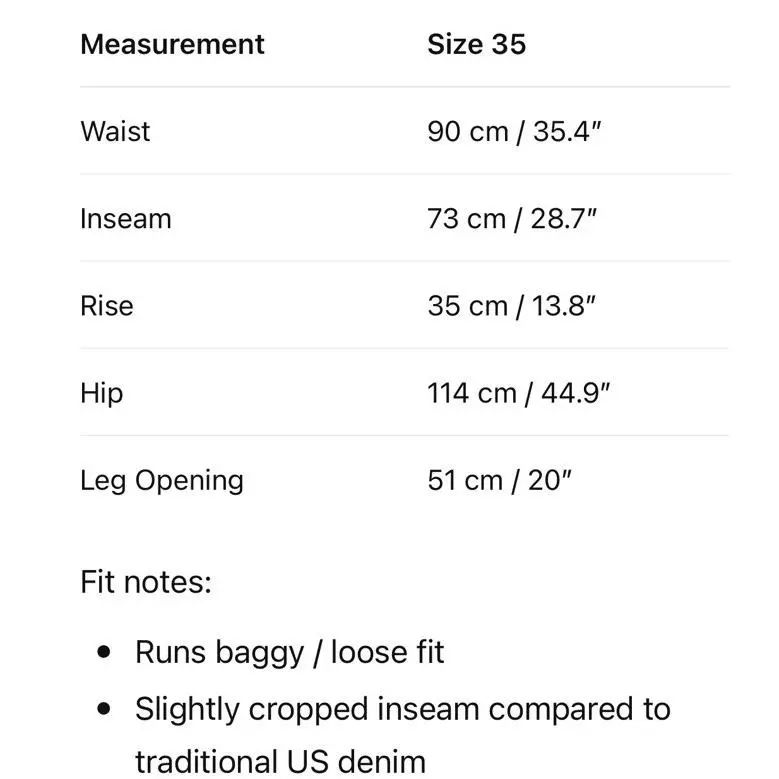Image resolution: width=779 pixels, height=779 pixels.
Task: Click the Size 35 column header
Action: pyautogui.click(x=476, y=44)
